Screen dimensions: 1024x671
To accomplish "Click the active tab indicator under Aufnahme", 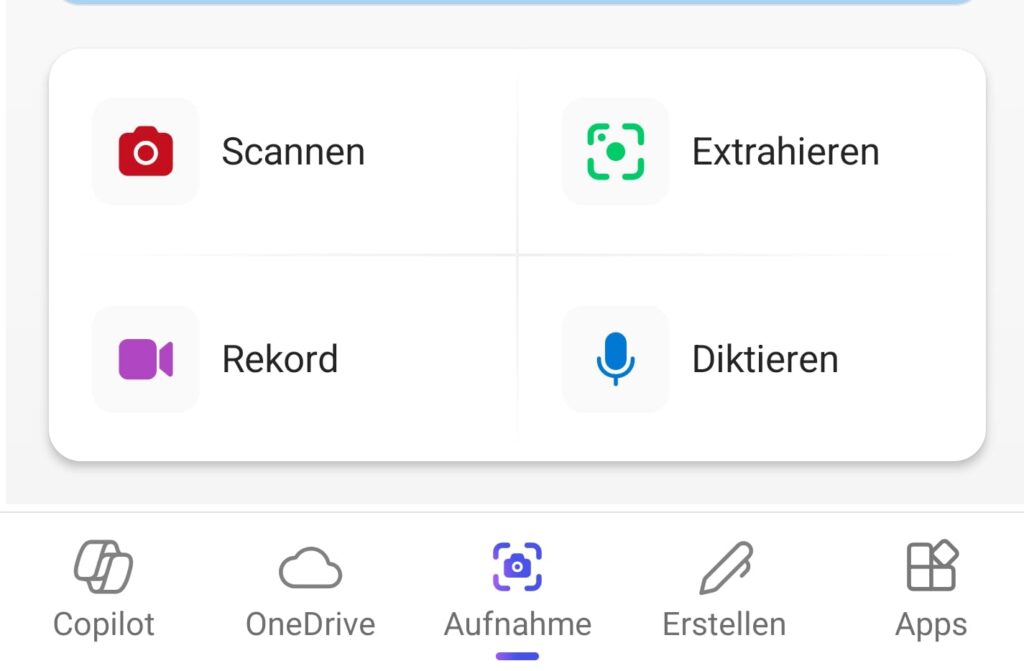I will [x=517, y=656].
